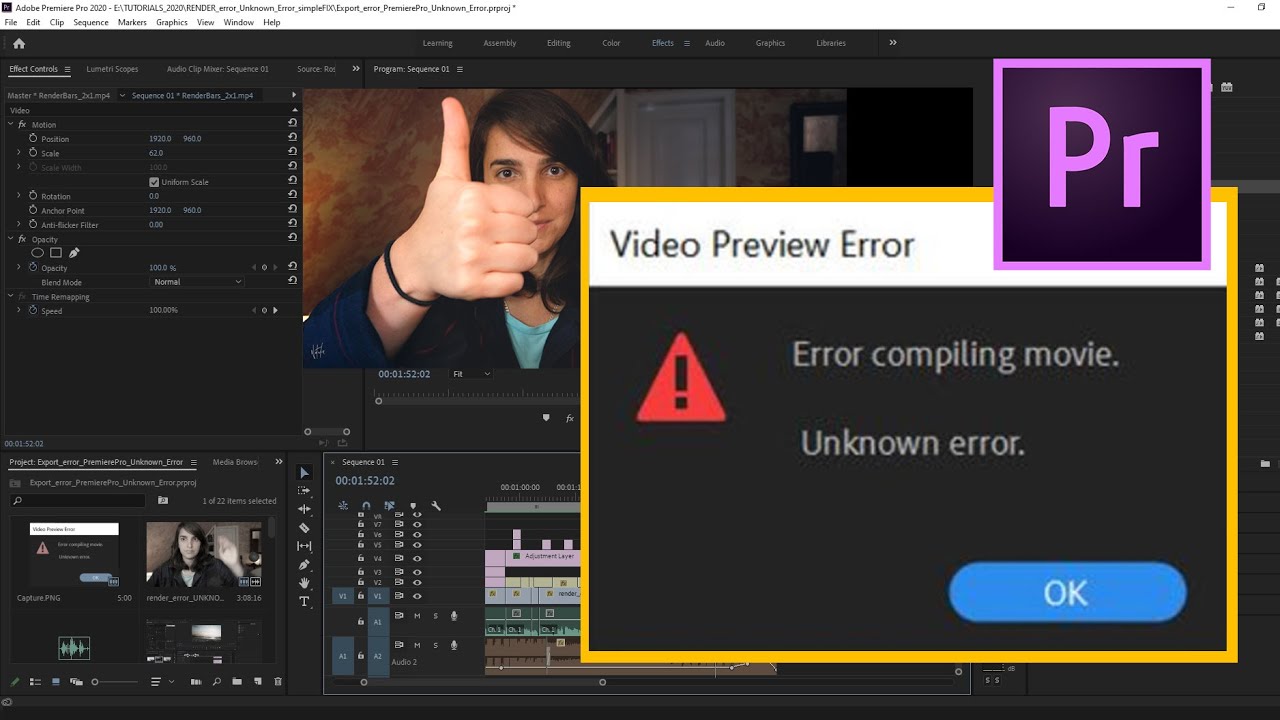Open workspace overflow chevron menu
Screen dimensions: 1280x720
893,43
